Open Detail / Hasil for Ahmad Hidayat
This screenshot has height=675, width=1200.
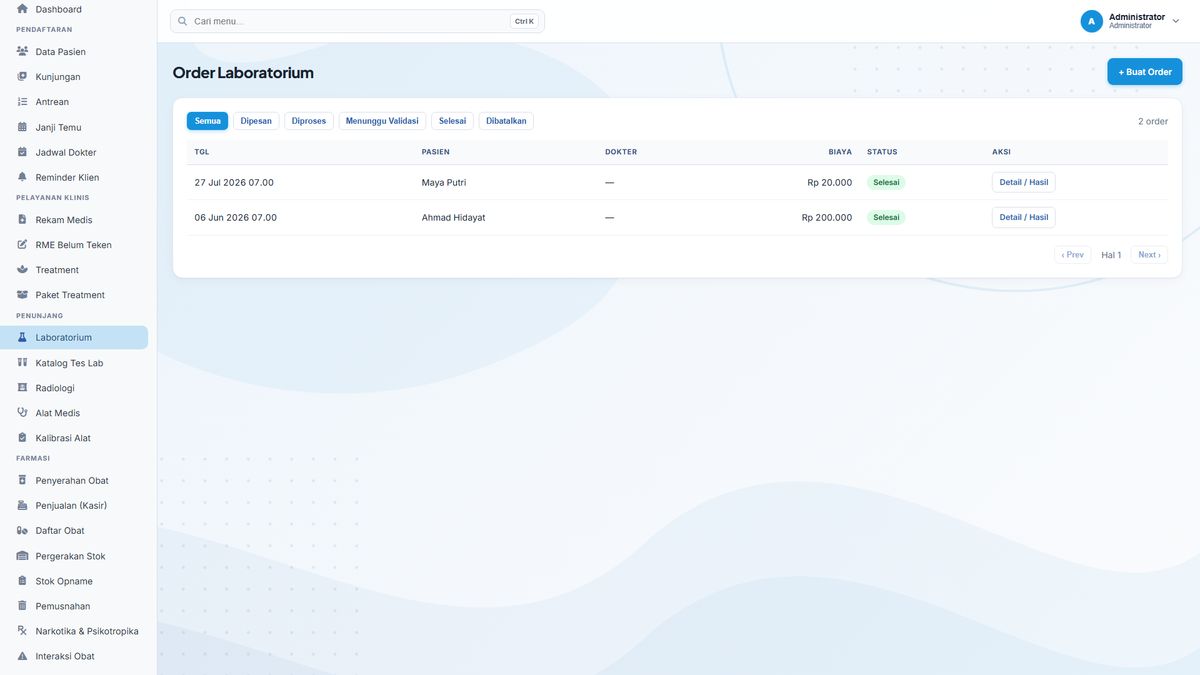click(x=1024, y=217)
